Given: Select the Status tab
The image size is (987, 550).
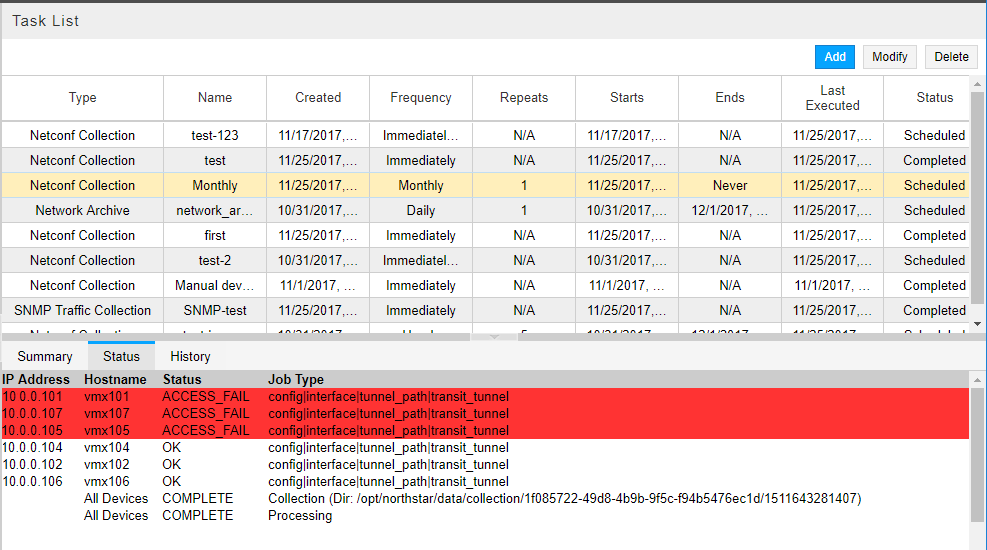Looking at the screenshot, I should coord(122,356).
